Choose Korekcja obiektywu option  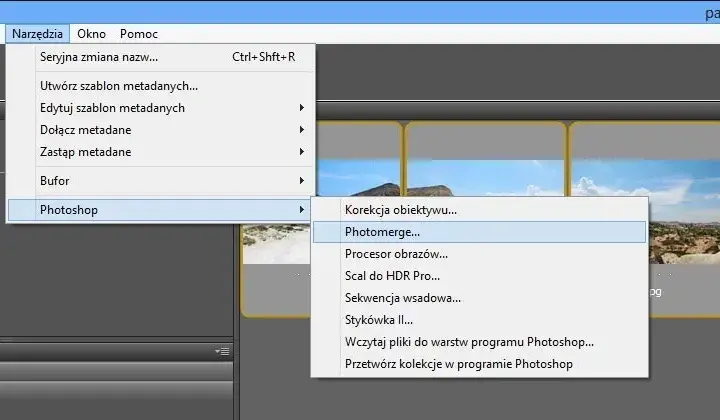(x=479, y=210)
